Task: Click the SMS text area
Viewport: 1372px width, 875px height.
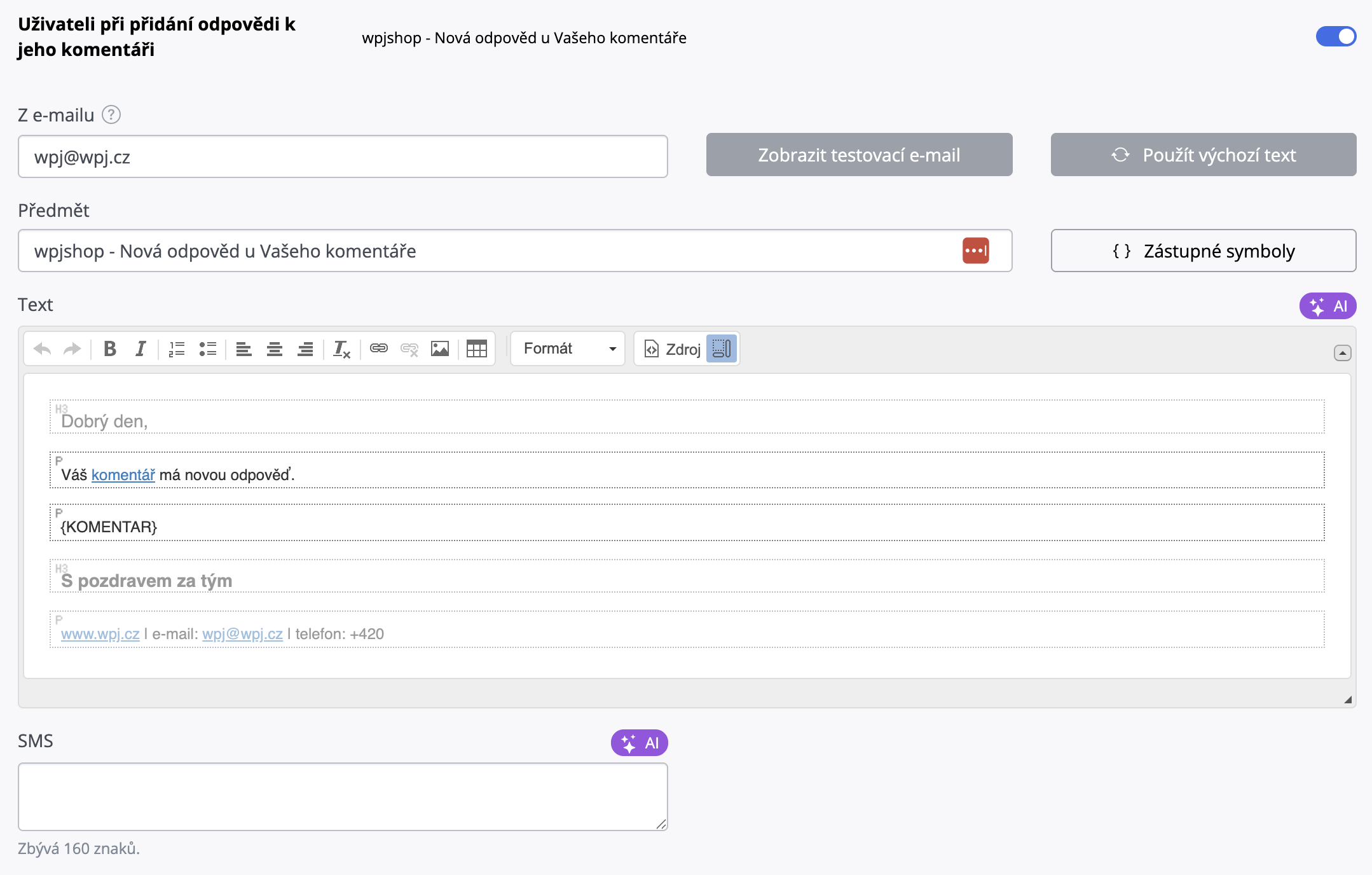Action: tap(343, 797)
